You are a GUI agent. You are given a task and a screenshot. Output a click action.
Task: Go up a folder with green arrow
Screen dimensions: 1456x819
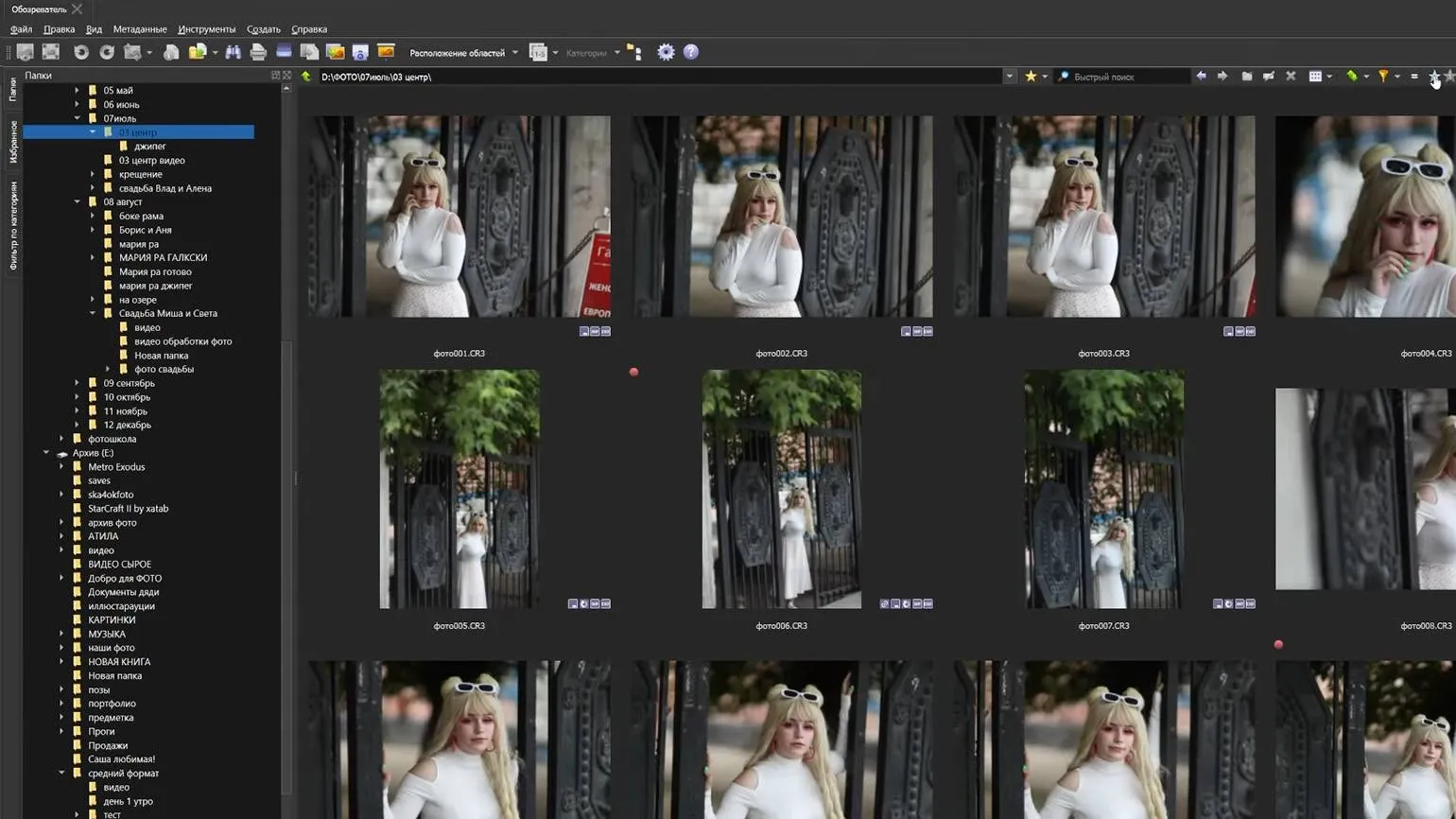(x=306, y=77)
